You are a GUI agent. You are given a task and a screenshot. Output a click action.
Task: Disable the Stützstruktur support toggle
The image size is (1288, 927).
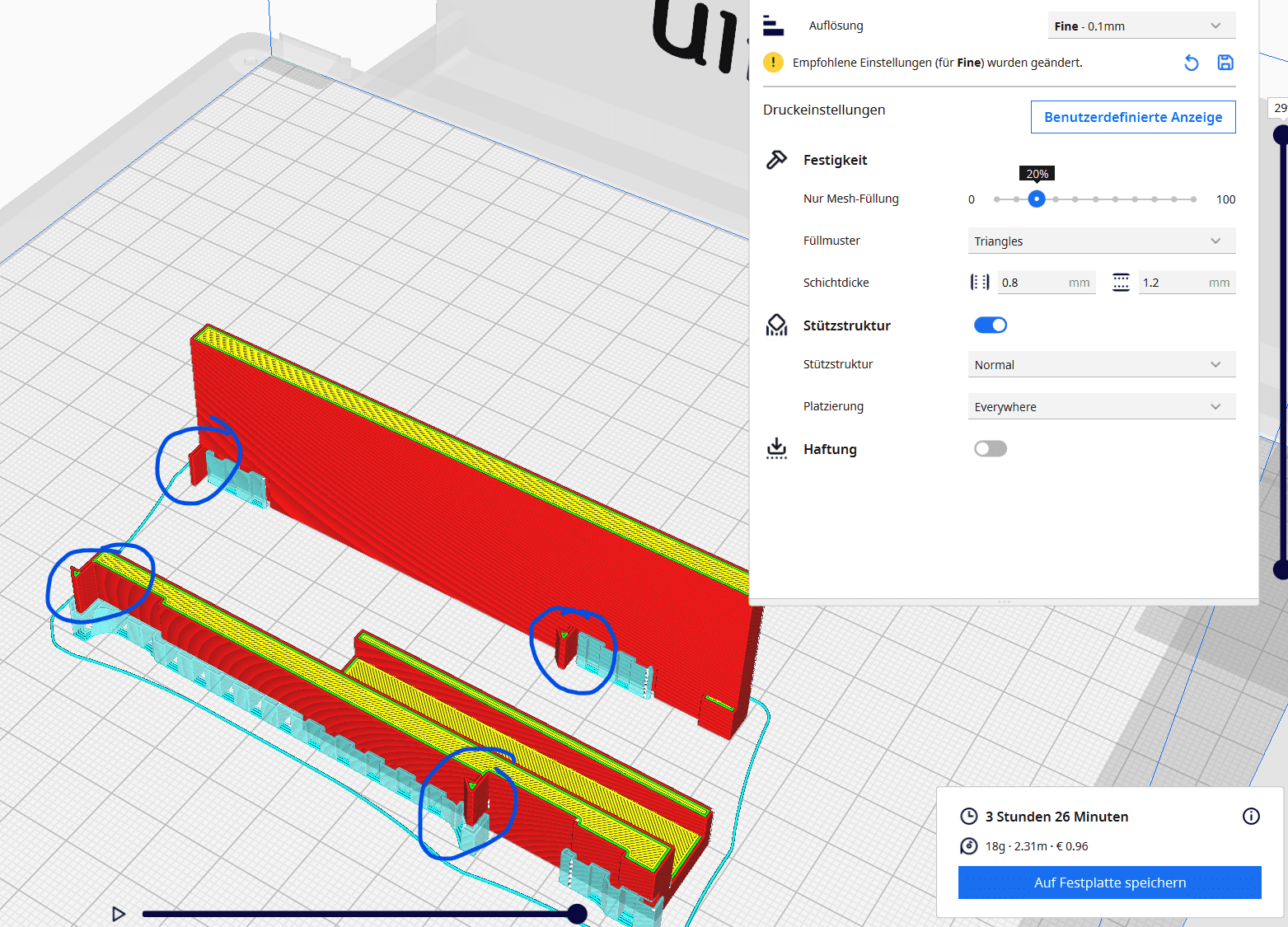click(x=991, y=325)
